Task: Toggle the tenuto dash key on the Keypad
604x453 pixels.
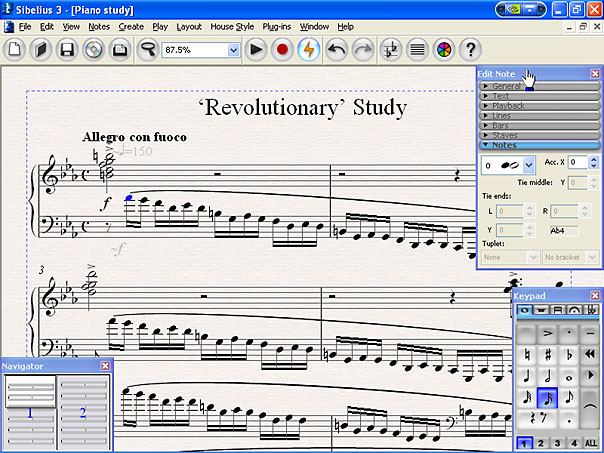Action: click(590, 334)
